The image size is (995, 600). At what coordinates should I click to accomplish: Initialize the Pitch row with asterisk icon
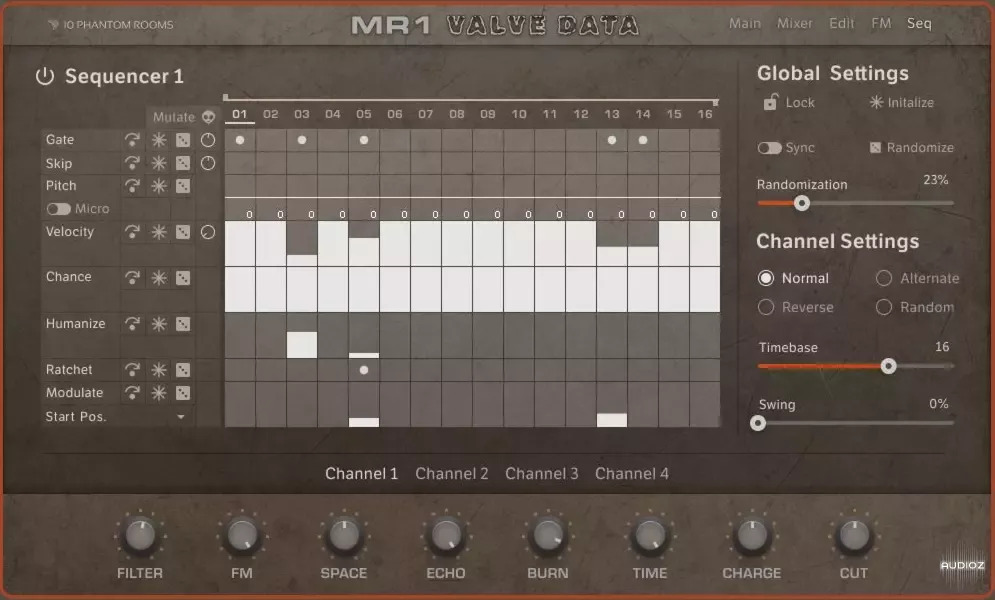coord(158,186)
